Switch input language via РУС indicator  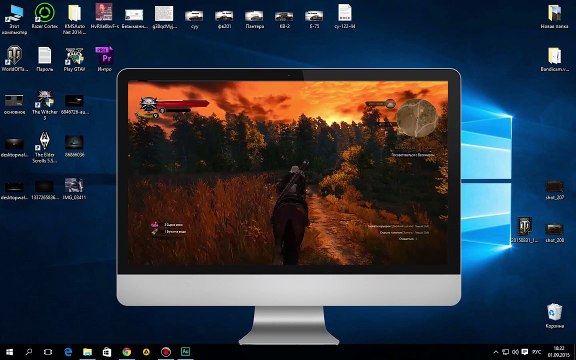pyautogui.click(x=537, y=352)
